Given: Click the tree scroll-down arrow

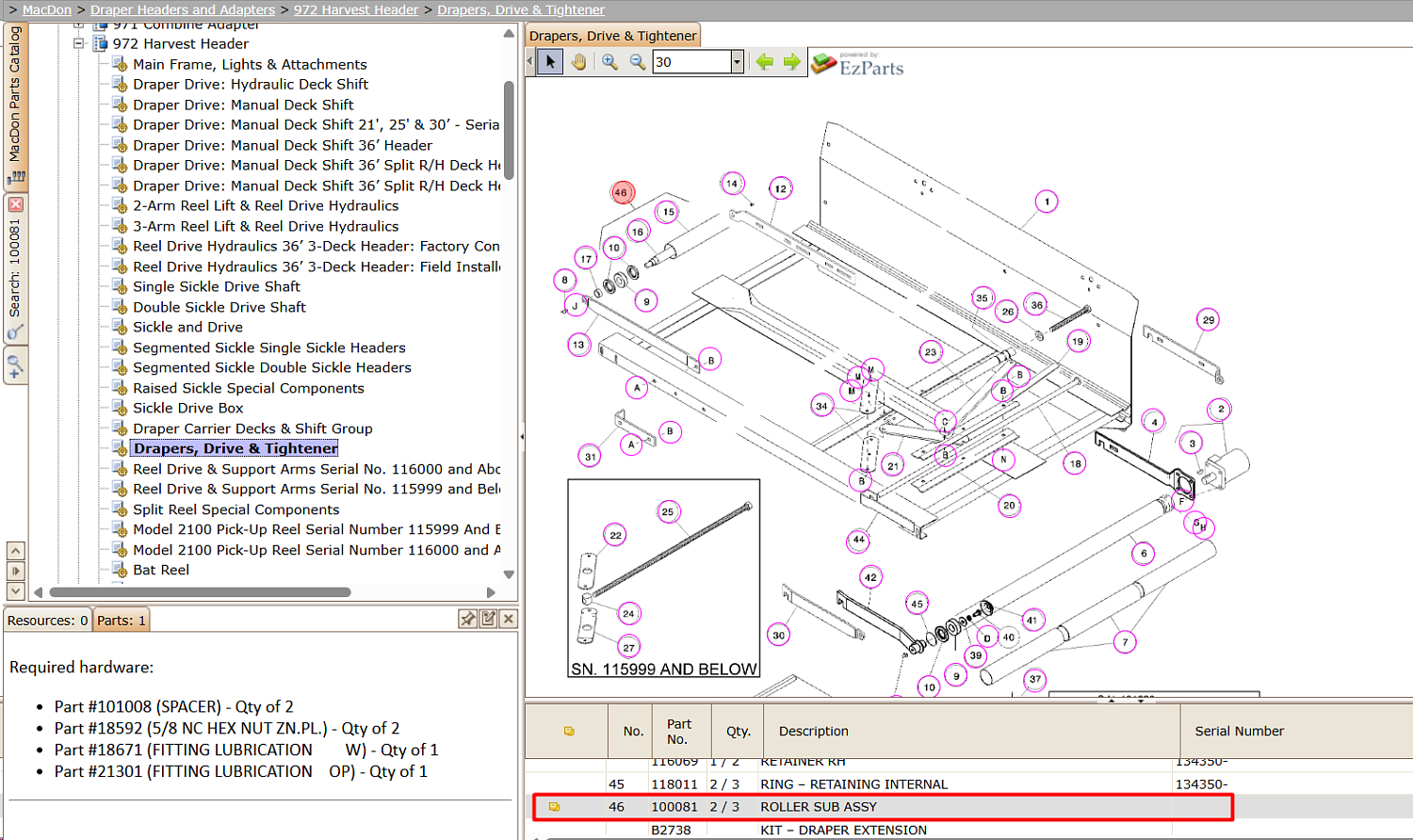Looking at the screenshot, I should coord(509,574).
